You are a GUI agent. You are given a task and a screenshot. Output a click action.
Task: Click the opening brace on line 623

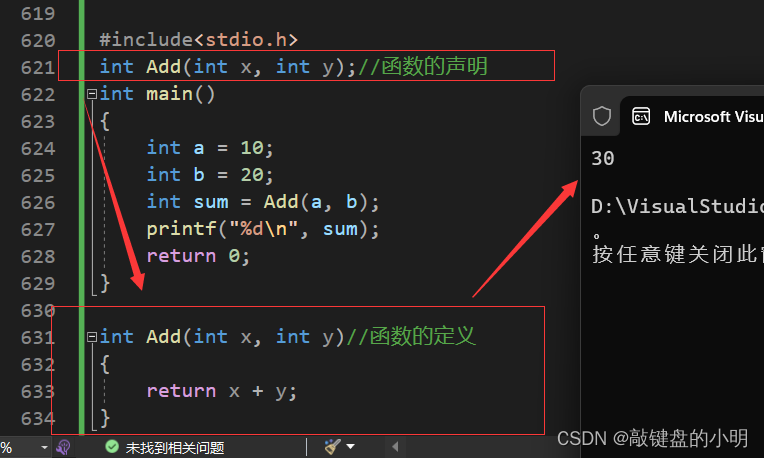tap(105, 121)
